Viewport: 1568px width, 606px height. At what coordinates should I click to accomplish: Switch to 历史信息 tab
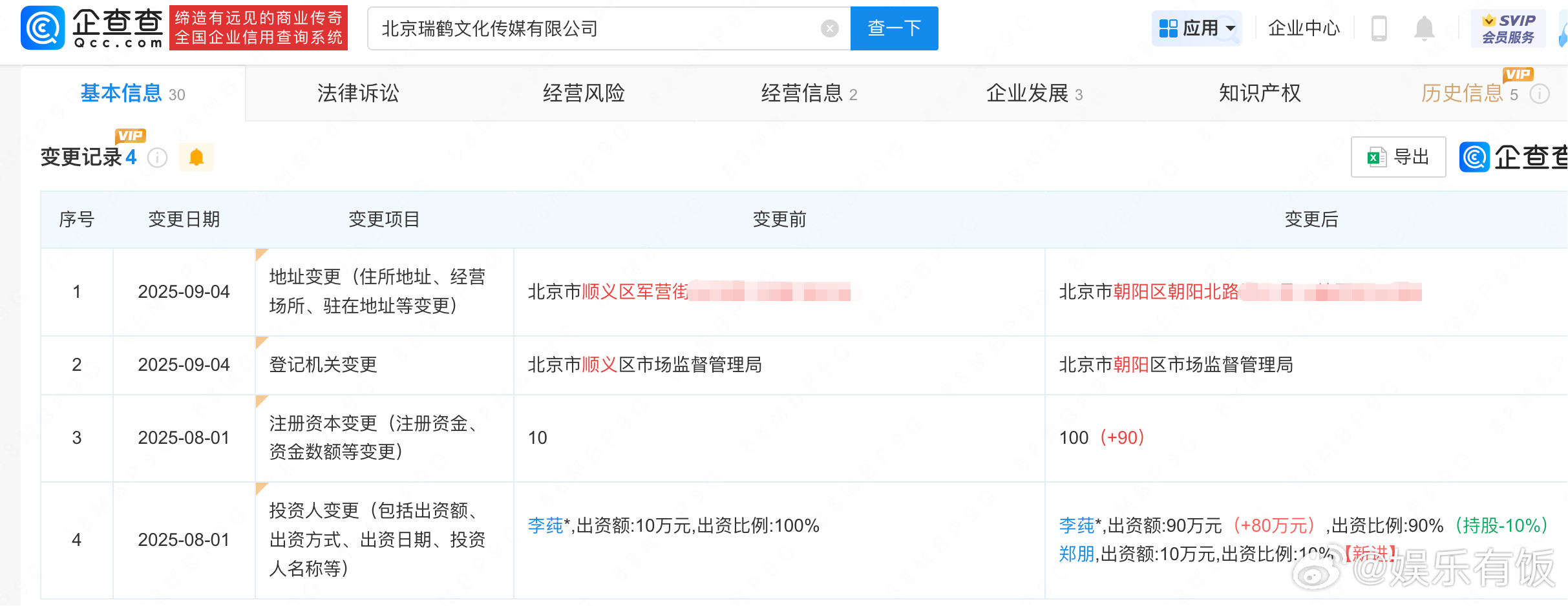1469,94
